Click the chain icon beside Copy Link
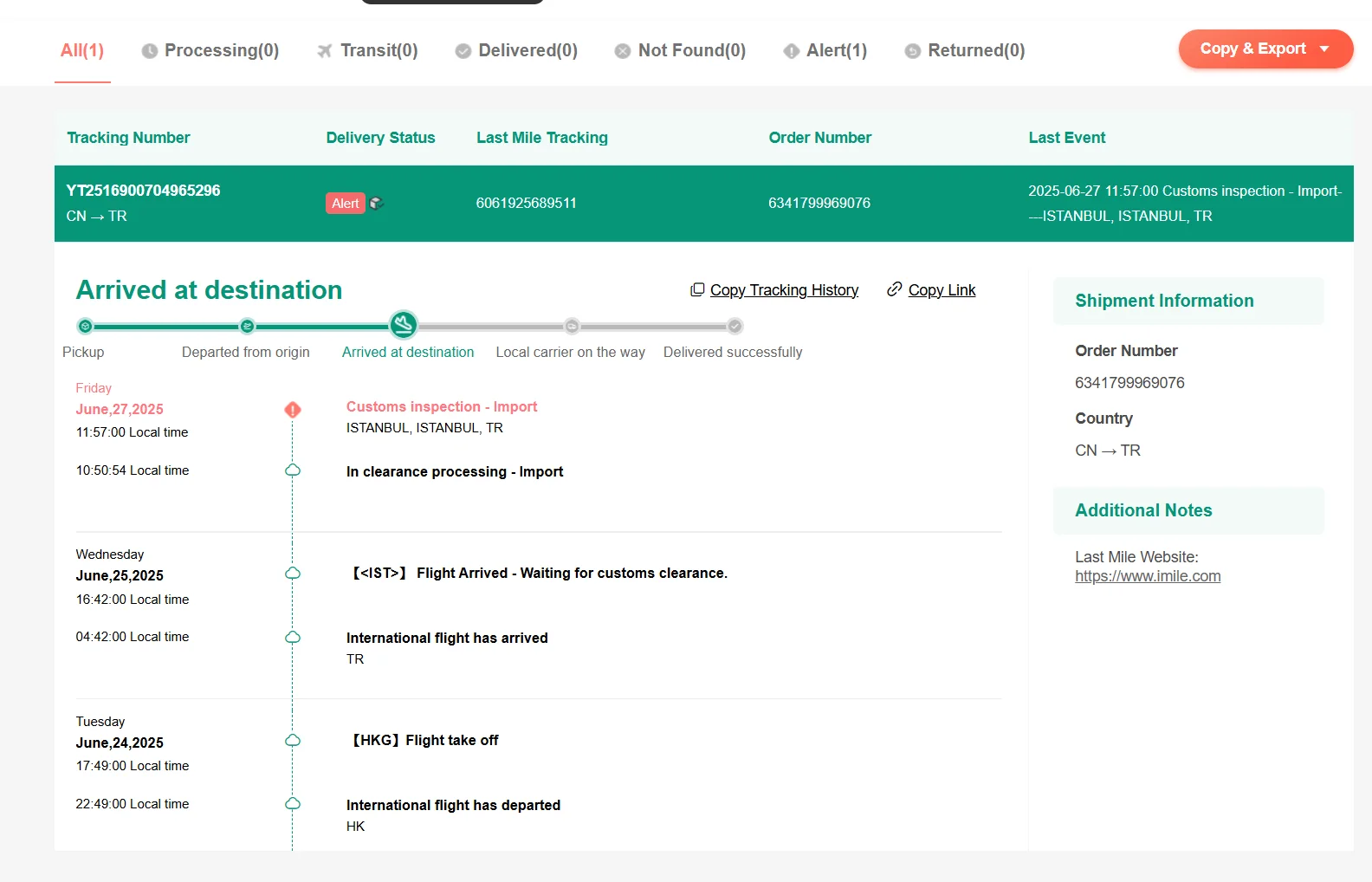Viewport: 1372px width, 882px height. pos(895,289)
